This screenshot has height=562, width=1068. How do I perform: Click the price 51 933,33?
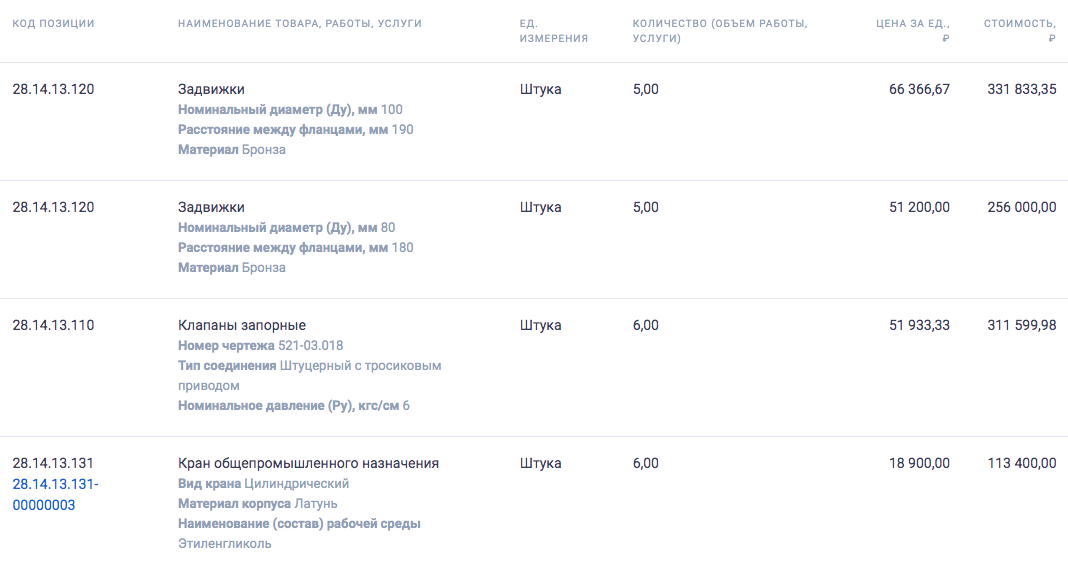pyautogui.click(x=919, y=325)
